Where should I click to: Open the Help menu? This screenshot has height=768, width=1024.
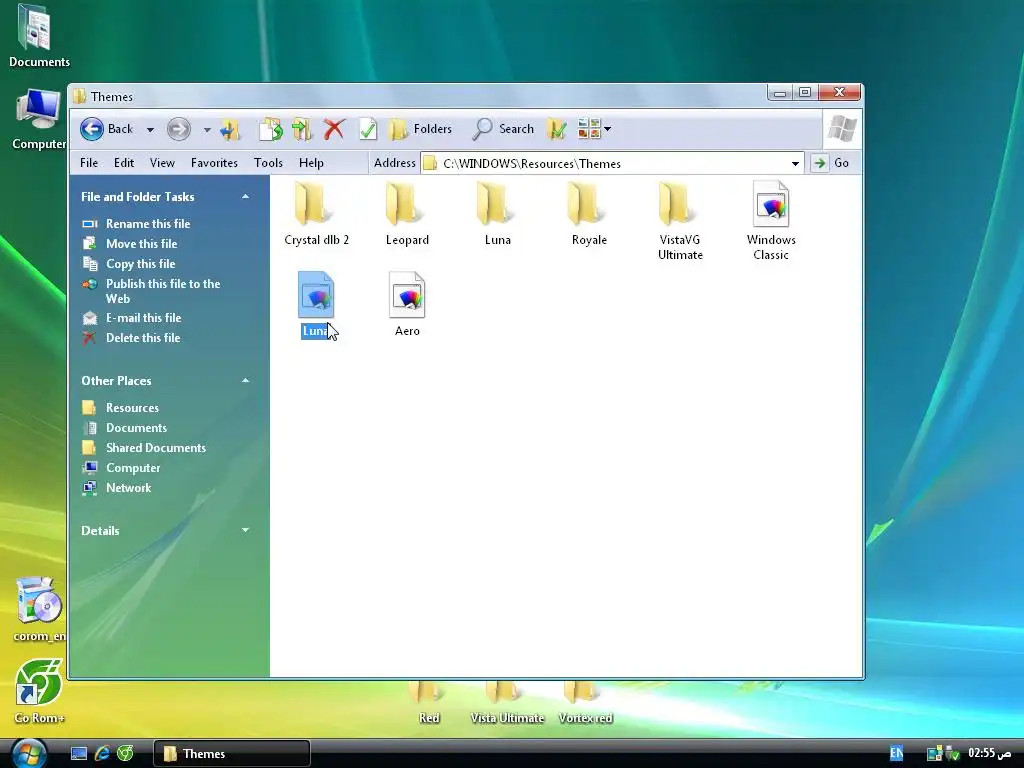pyautogui.click(x=312, y=163)
